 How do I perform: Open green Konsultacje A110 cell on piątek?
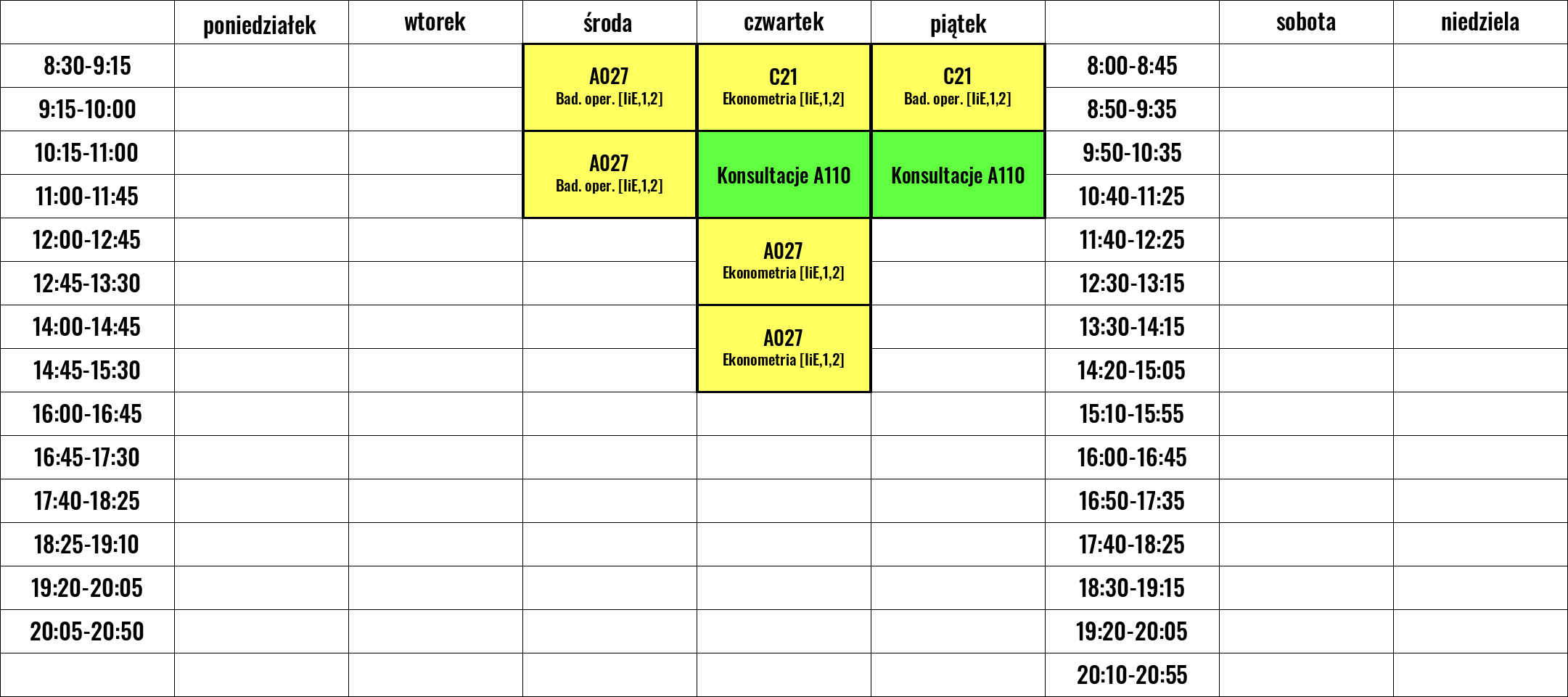[x=958, y=175]
